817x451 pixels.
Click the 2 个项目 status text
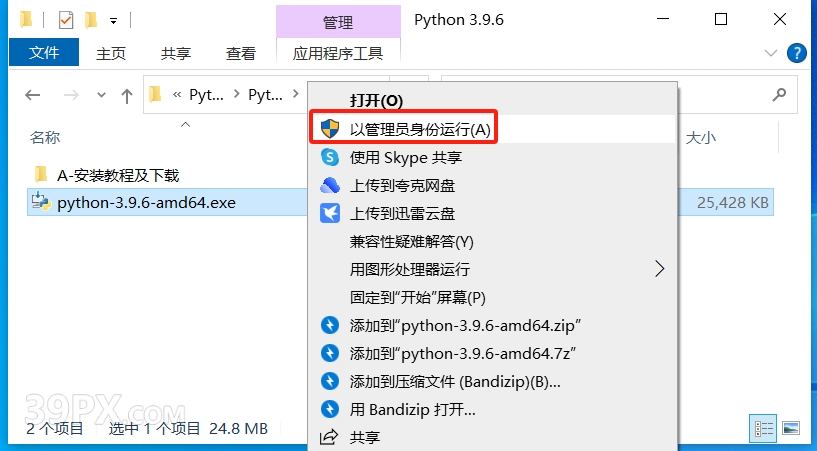(x=55, y=429)
